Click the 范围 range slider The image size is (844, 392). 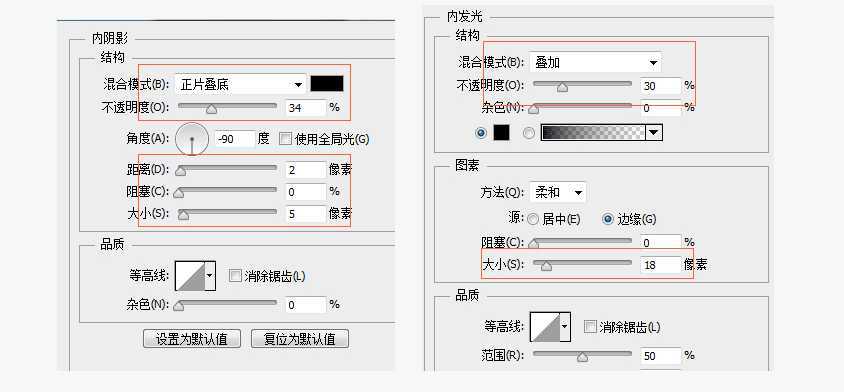point(582,356)
